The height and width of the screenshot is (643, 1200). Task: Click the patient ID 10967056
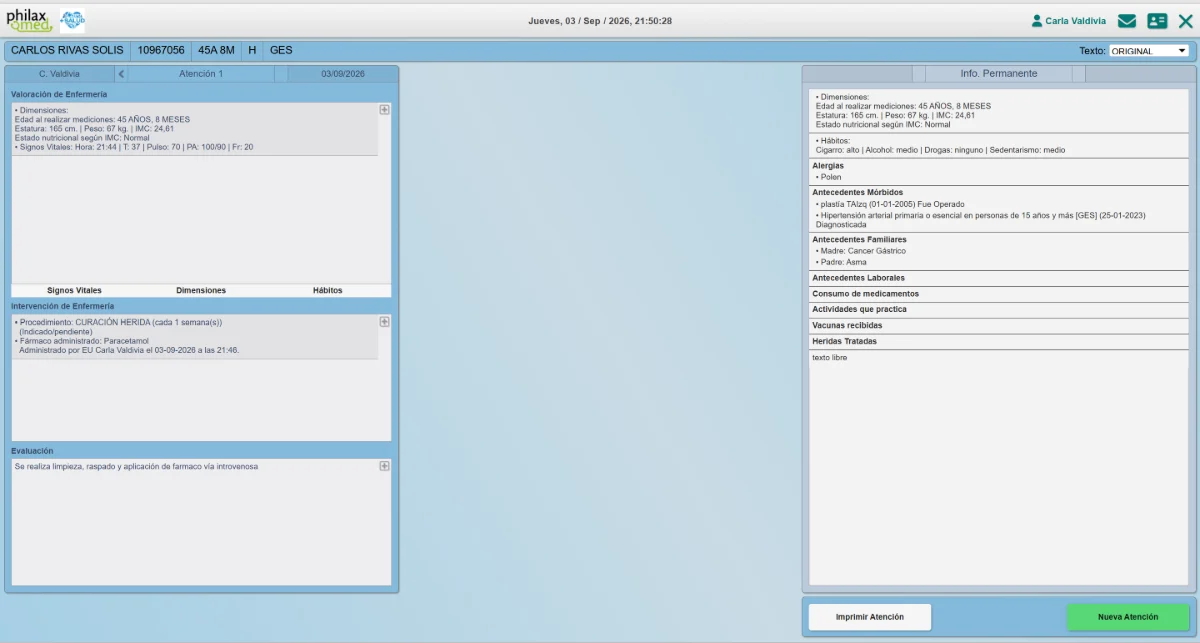click(x=161, y=50)
